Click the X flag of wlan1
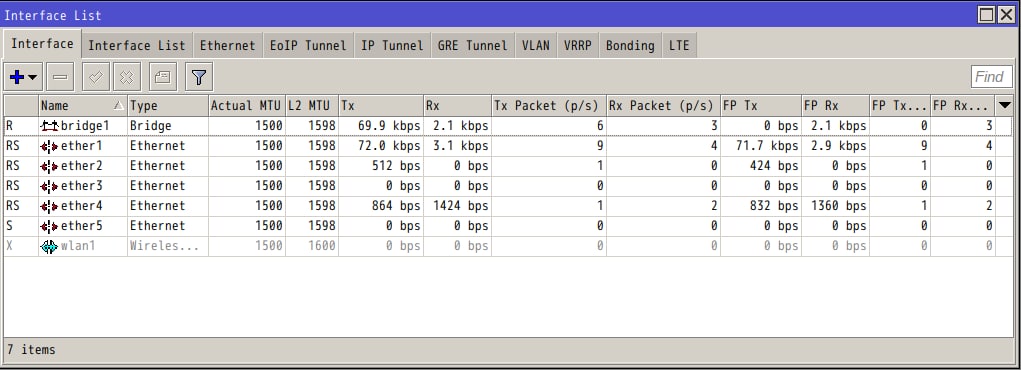The height and width of the screenshot is (370, 1021). pyautogui.click(x=9, y=246)
